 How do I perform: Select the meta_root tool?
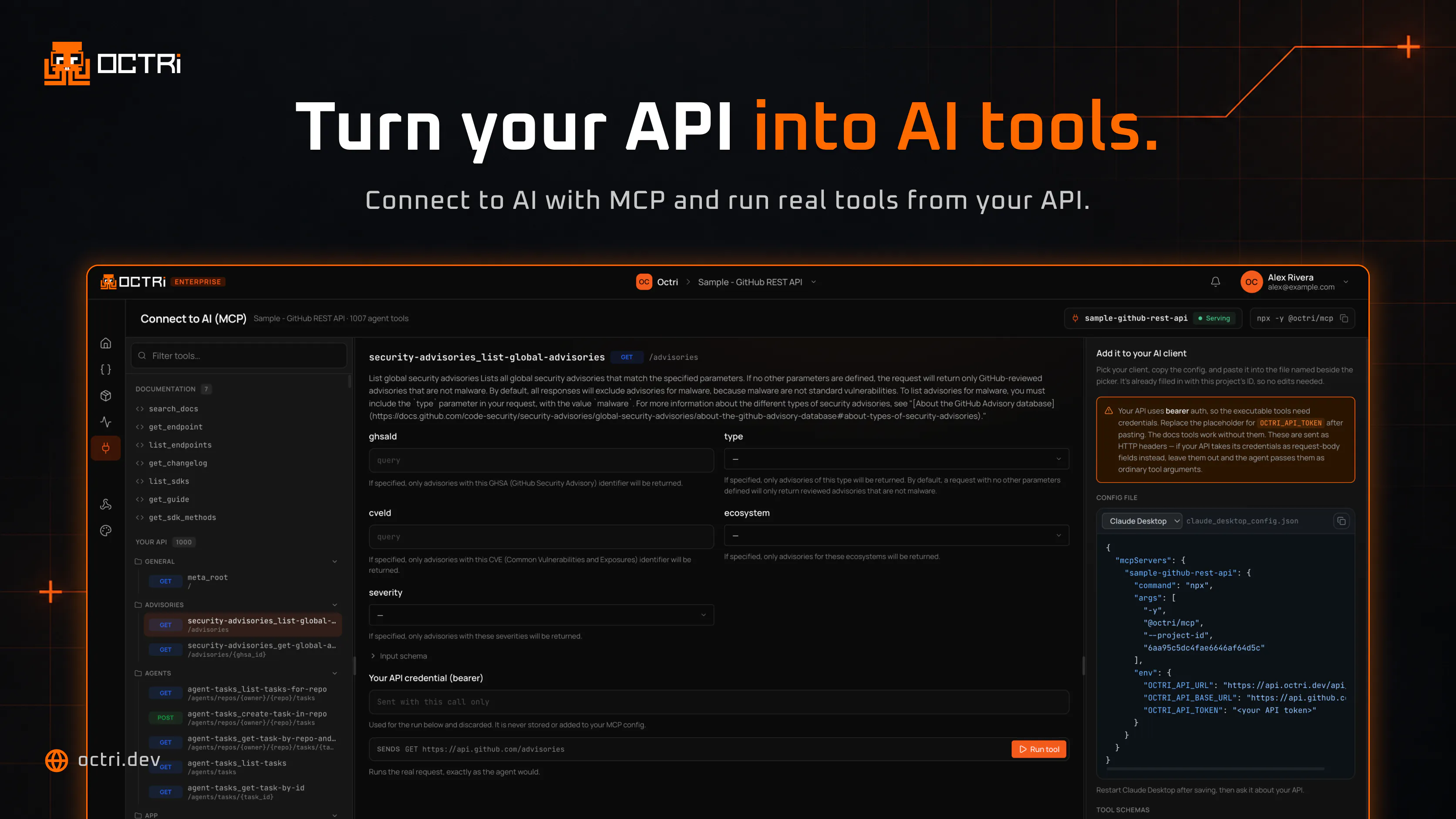[x=243, y=581]
